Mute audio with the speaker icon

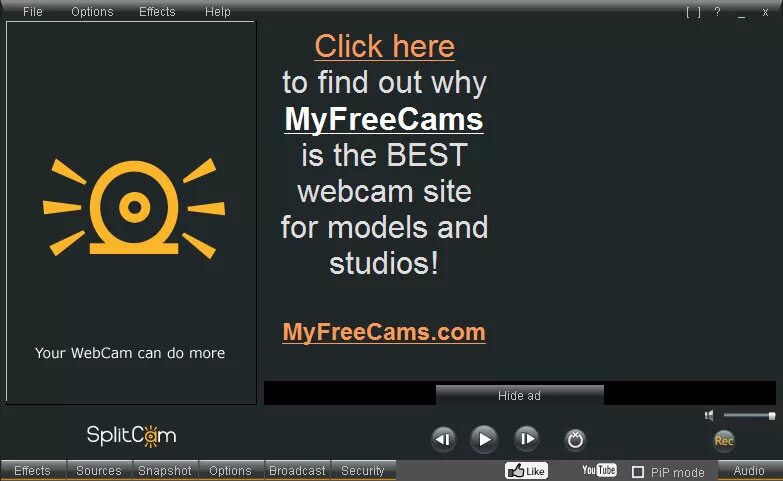(709, 415)
